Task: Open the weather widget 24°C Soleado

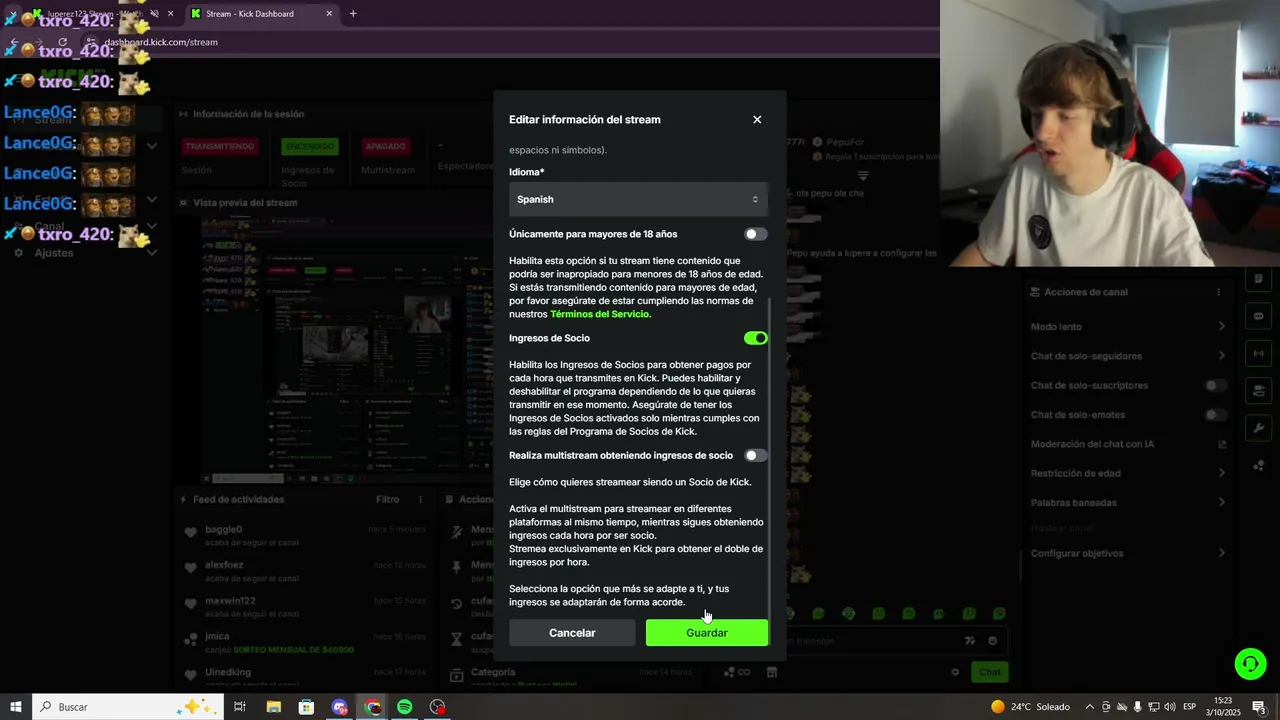Action: [1030, 707]
